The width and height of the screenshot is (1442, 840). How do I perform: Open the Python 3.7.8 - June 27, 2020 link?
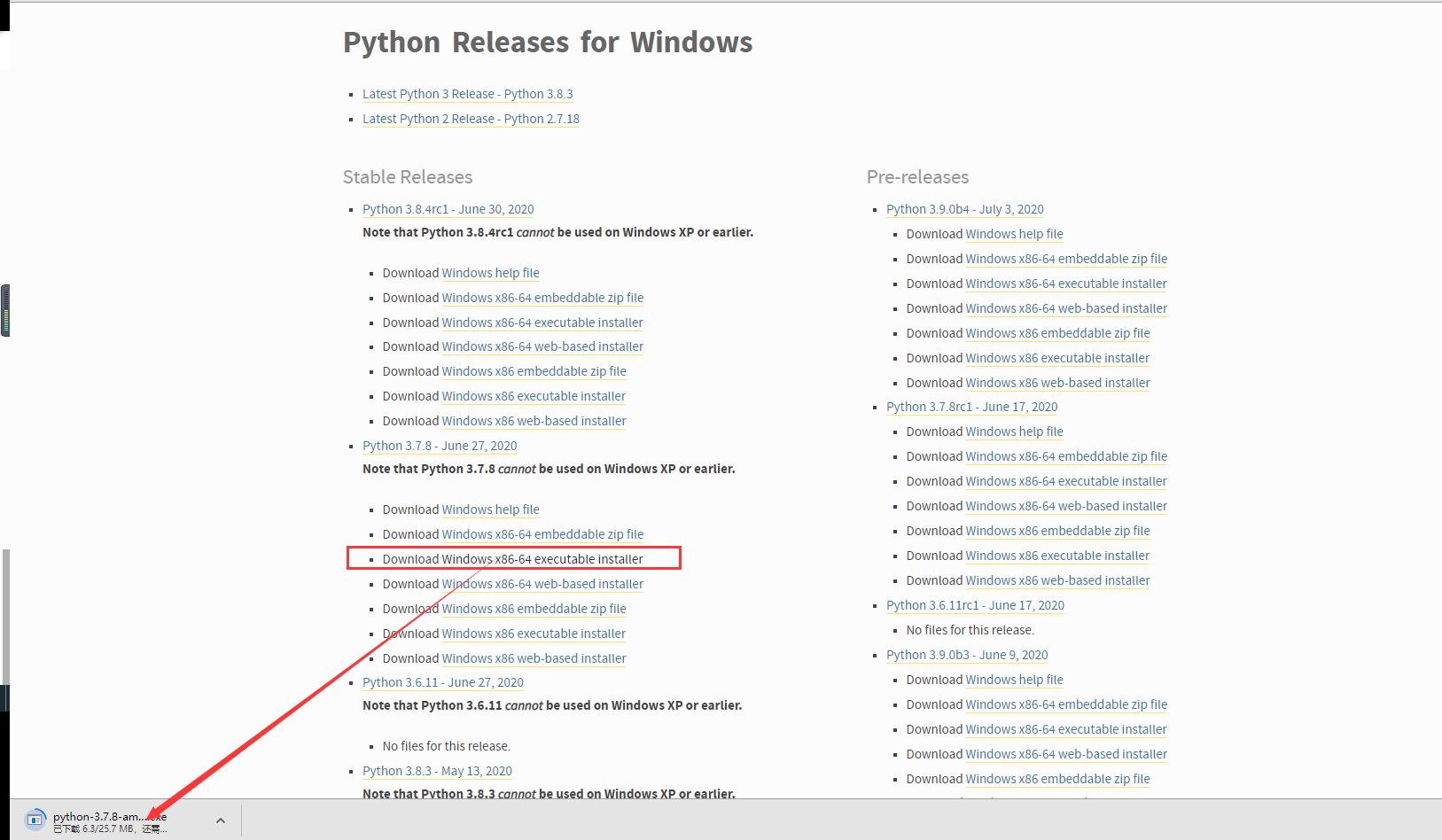coord(440,446)
